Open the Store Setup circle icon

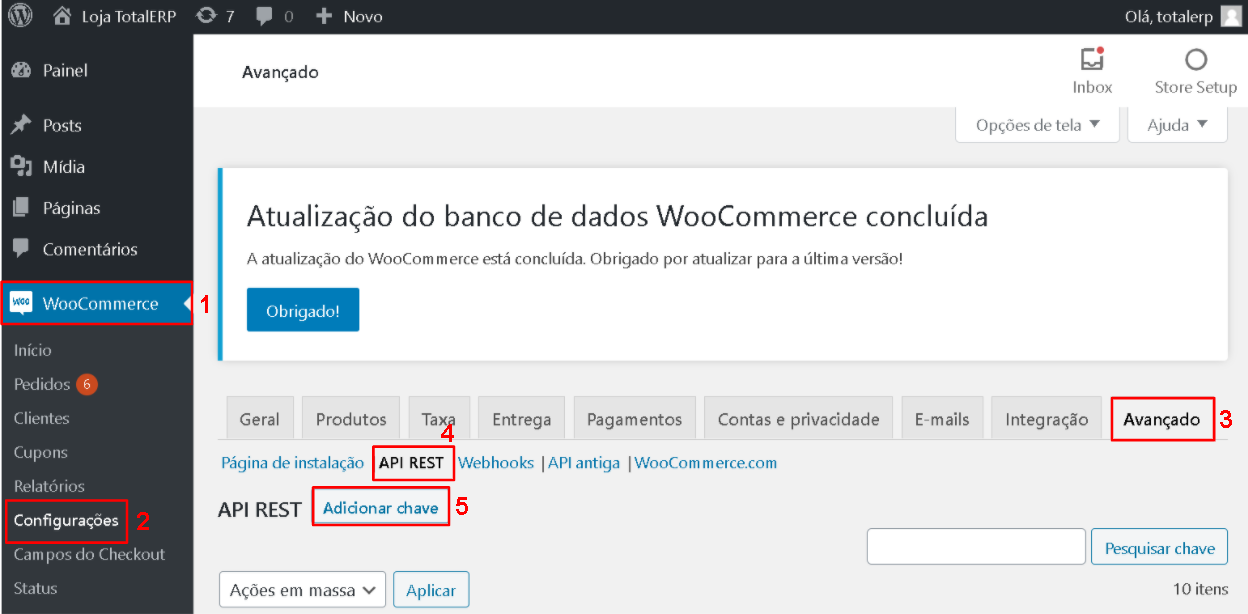1196,59
